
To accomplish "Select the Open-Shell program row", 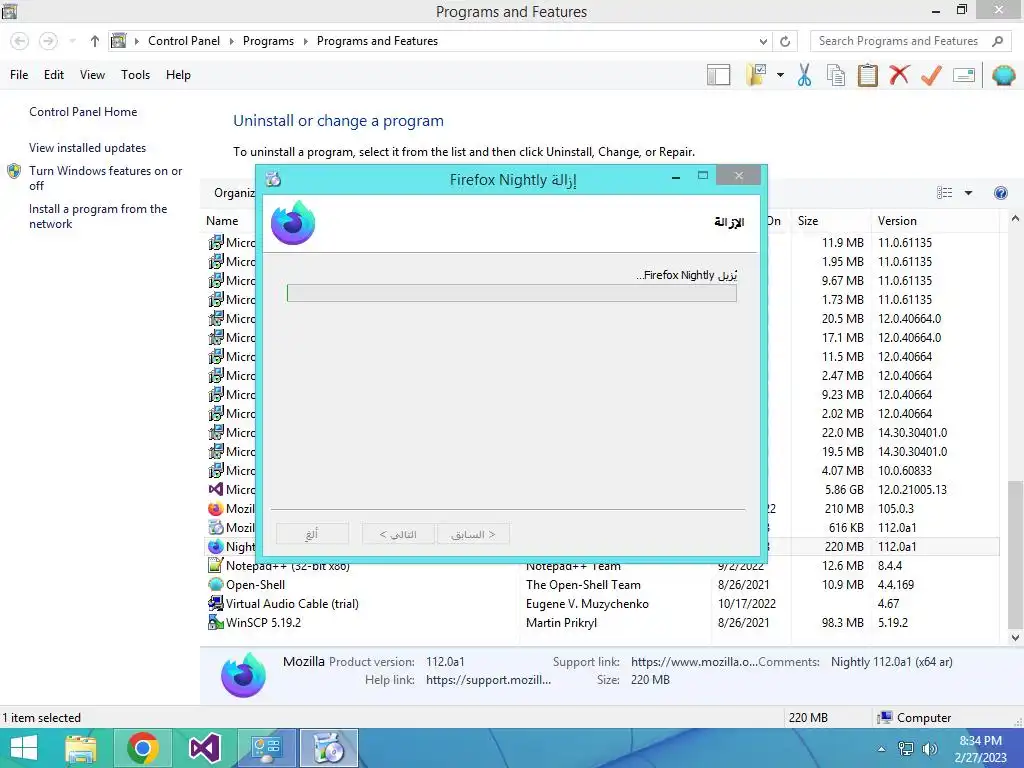I will coord(601,585).
